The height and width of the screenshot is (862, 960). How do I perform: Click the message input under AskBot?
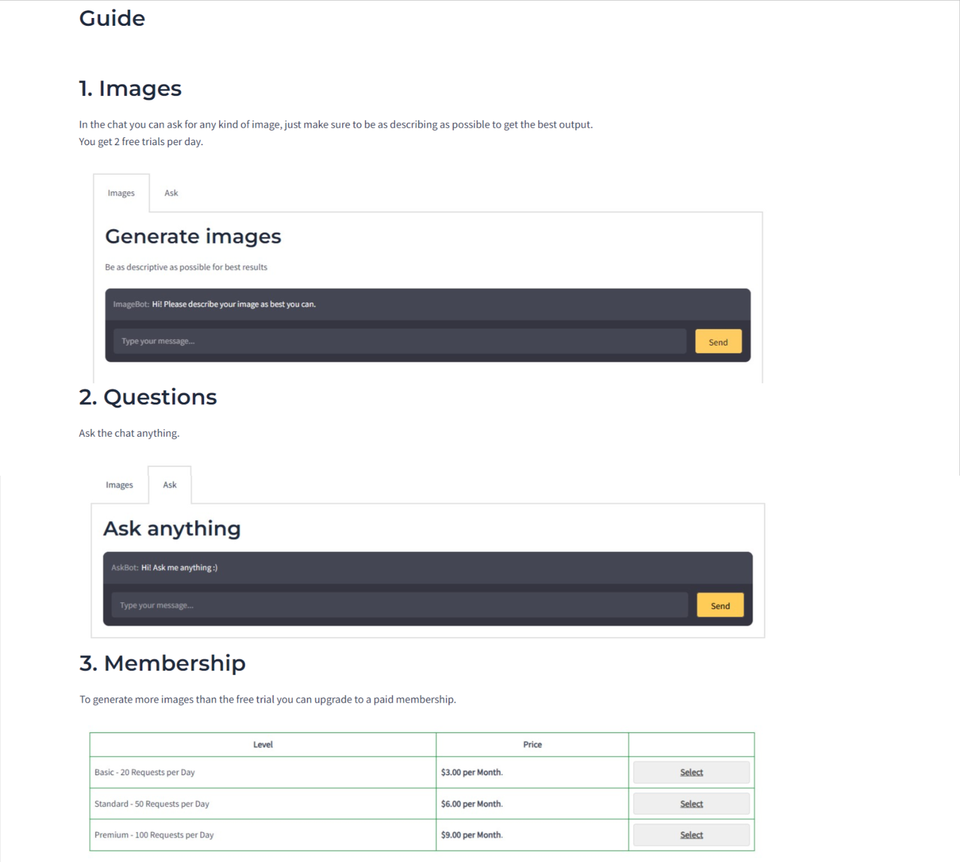(x=400, y=604)
